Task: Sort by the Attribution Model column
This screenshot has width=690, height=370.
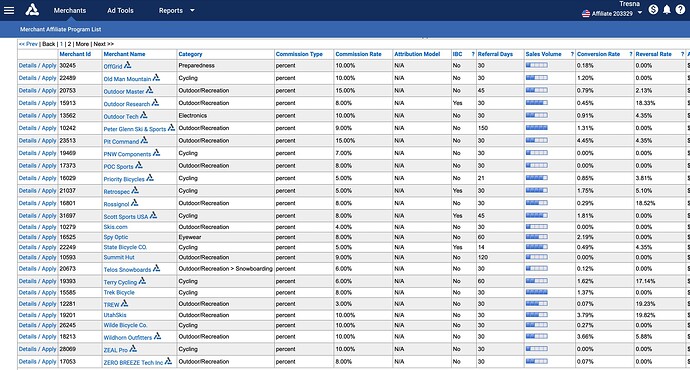Action: point(417,54)
